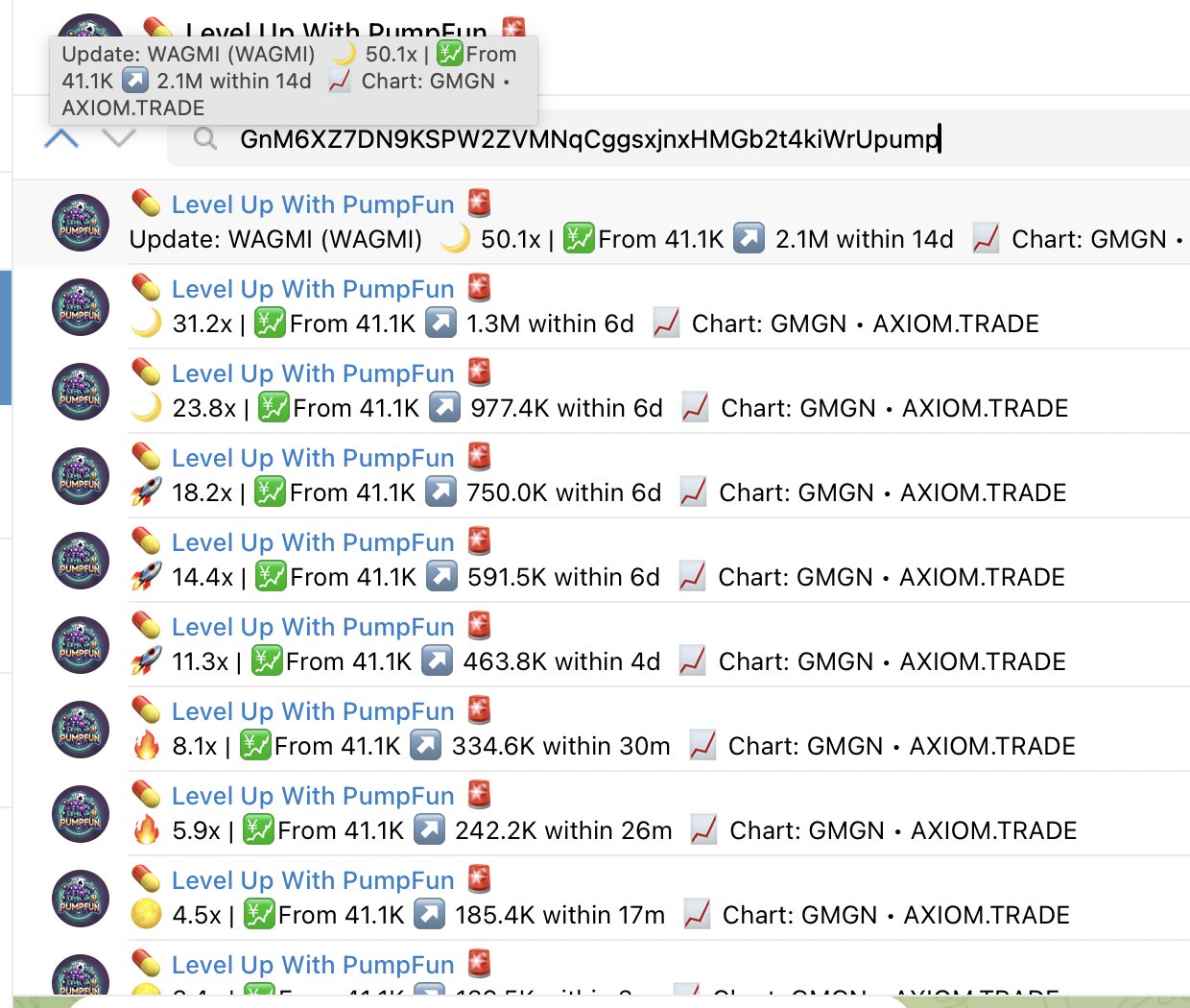This screenshot has width=1190, height=1008.
Task: Select message '185.4K within 17m'
Action: tap(559, 915)
